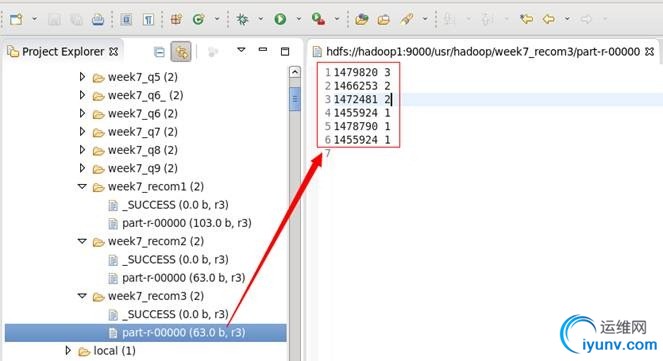Expand the week7_q8 folder
663x361 pixels.
82,150
